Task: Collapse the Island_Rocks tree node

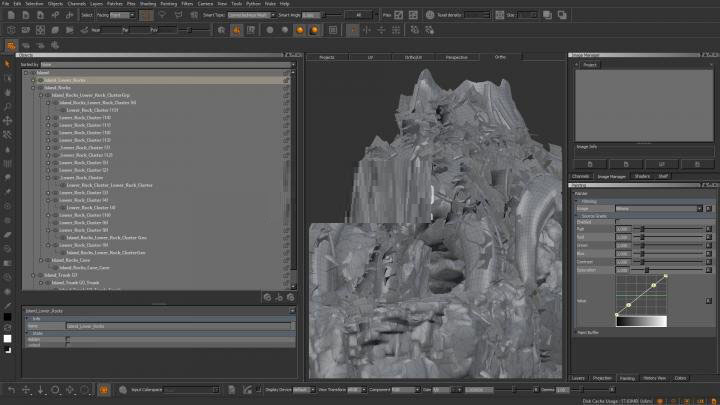Action: click(33, 88)
